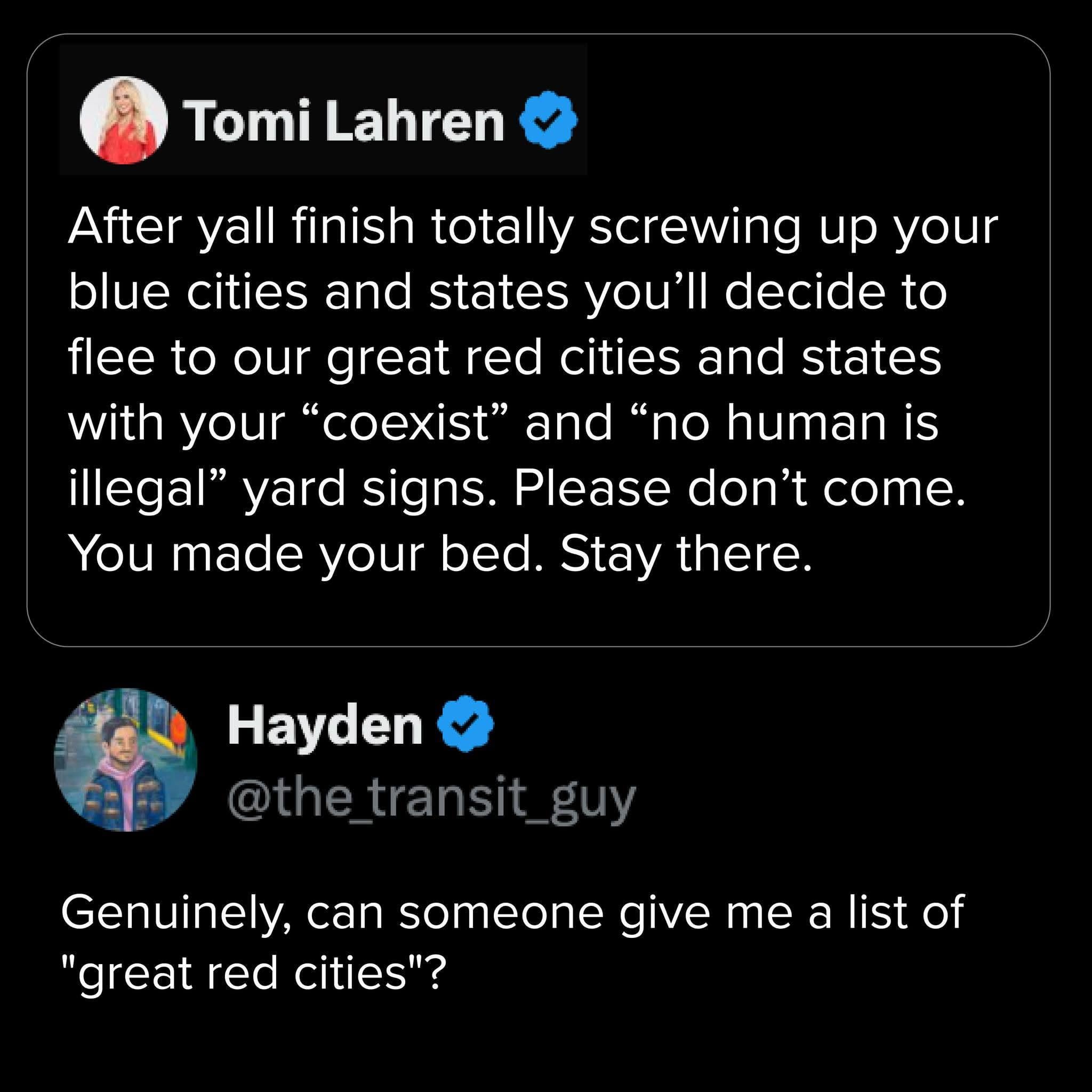
Task: Open Hayden's profile avatar
Action: pyautogui.click(x=125, y=759)
